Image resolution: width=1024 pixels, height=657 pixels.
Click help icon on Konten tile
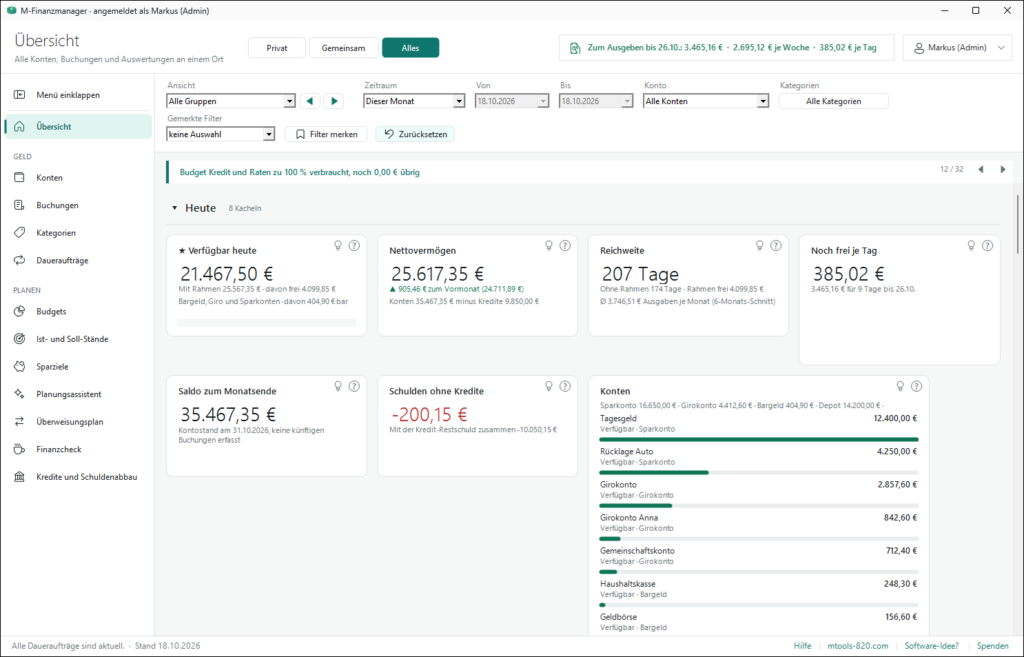(916, 386)
